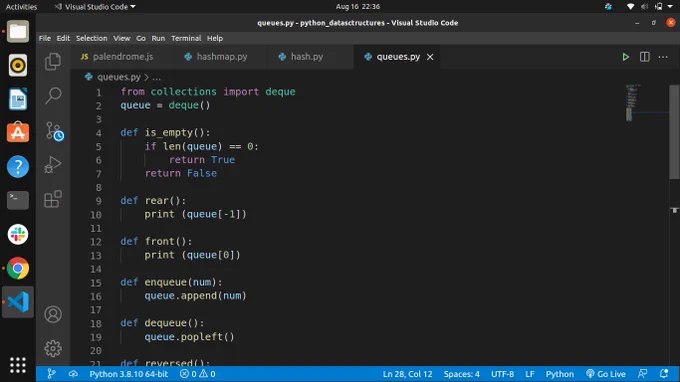The width and height of the screenshot is (680, 382).
Task: Open Slack from the dock
Action: click(18, 234)
